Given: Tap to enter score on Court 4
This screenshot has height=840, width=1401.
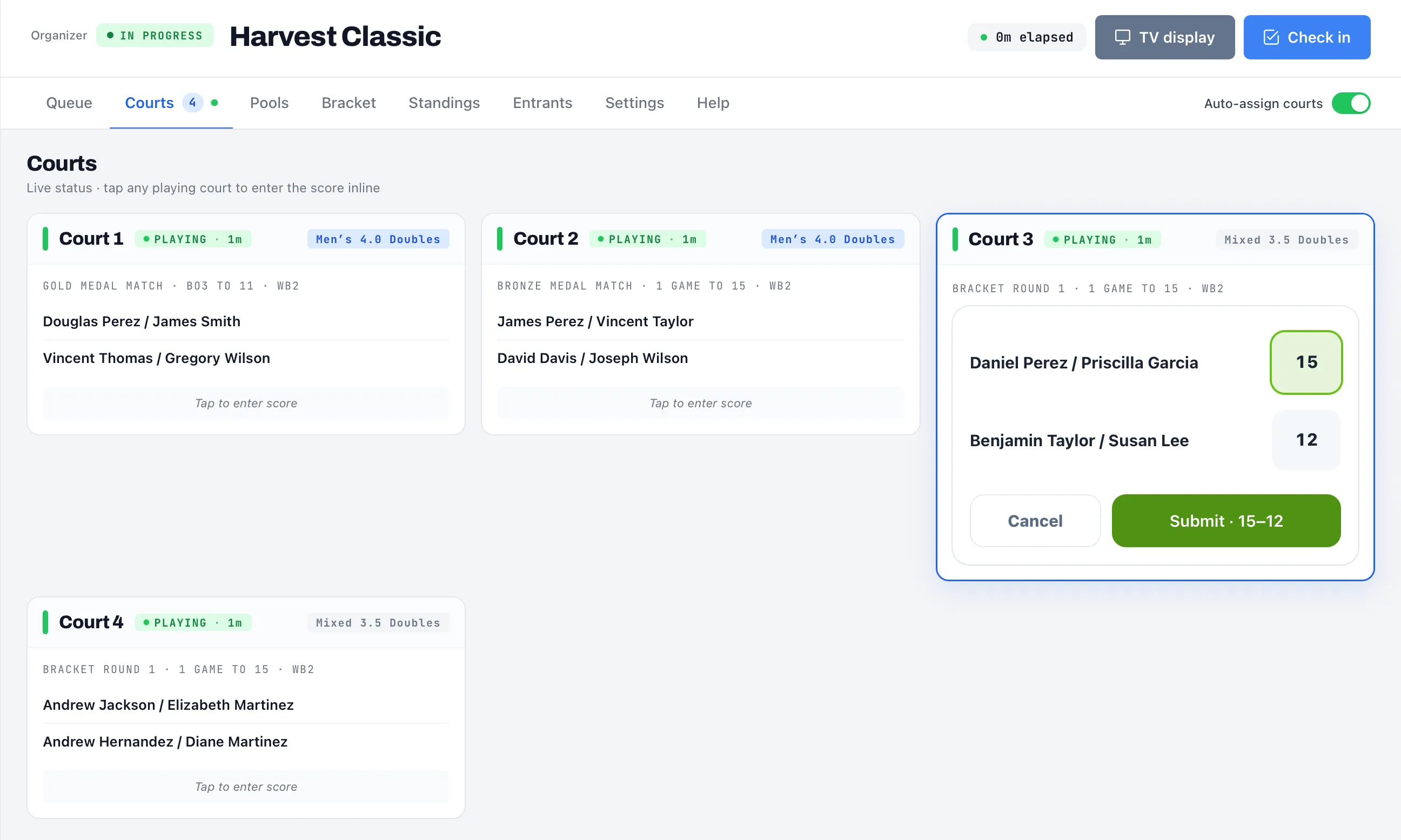Looking at the screenshot, I should click(x=246, y=786).
